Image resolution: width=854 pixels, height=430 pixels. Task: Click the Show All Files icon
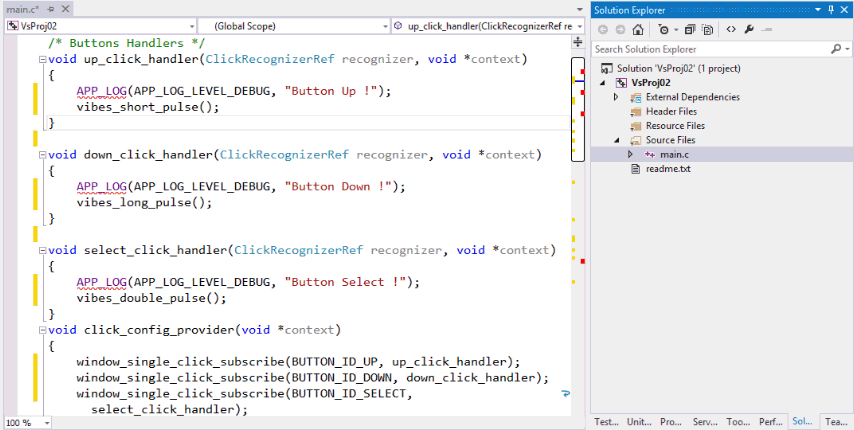(707, 29)
